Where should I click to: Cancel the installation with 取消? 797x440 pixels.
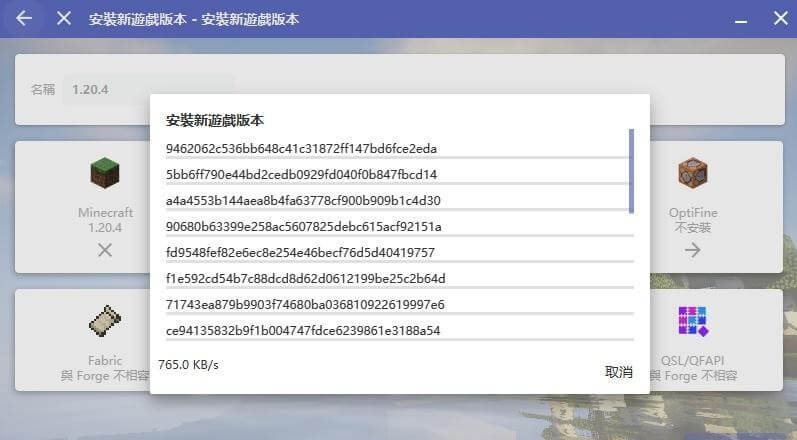[619, 372]
